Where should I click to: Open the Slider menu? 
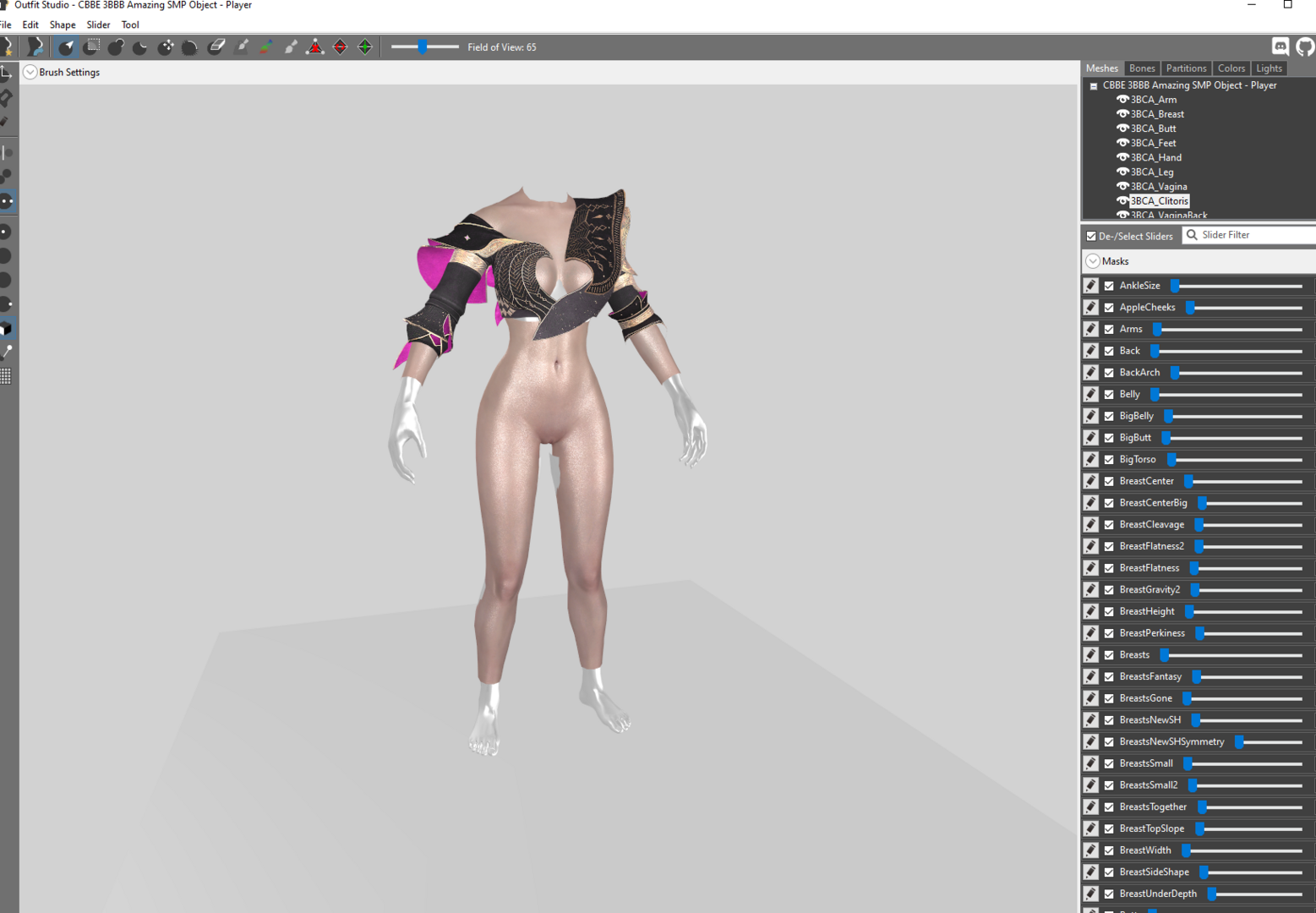point(98,25)
